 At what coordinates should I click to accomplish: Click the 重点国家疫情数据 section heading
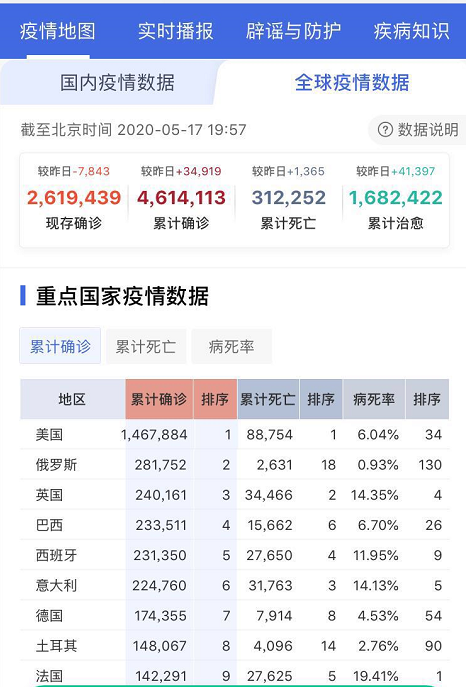pyautogui.click(x=122, y=296)
